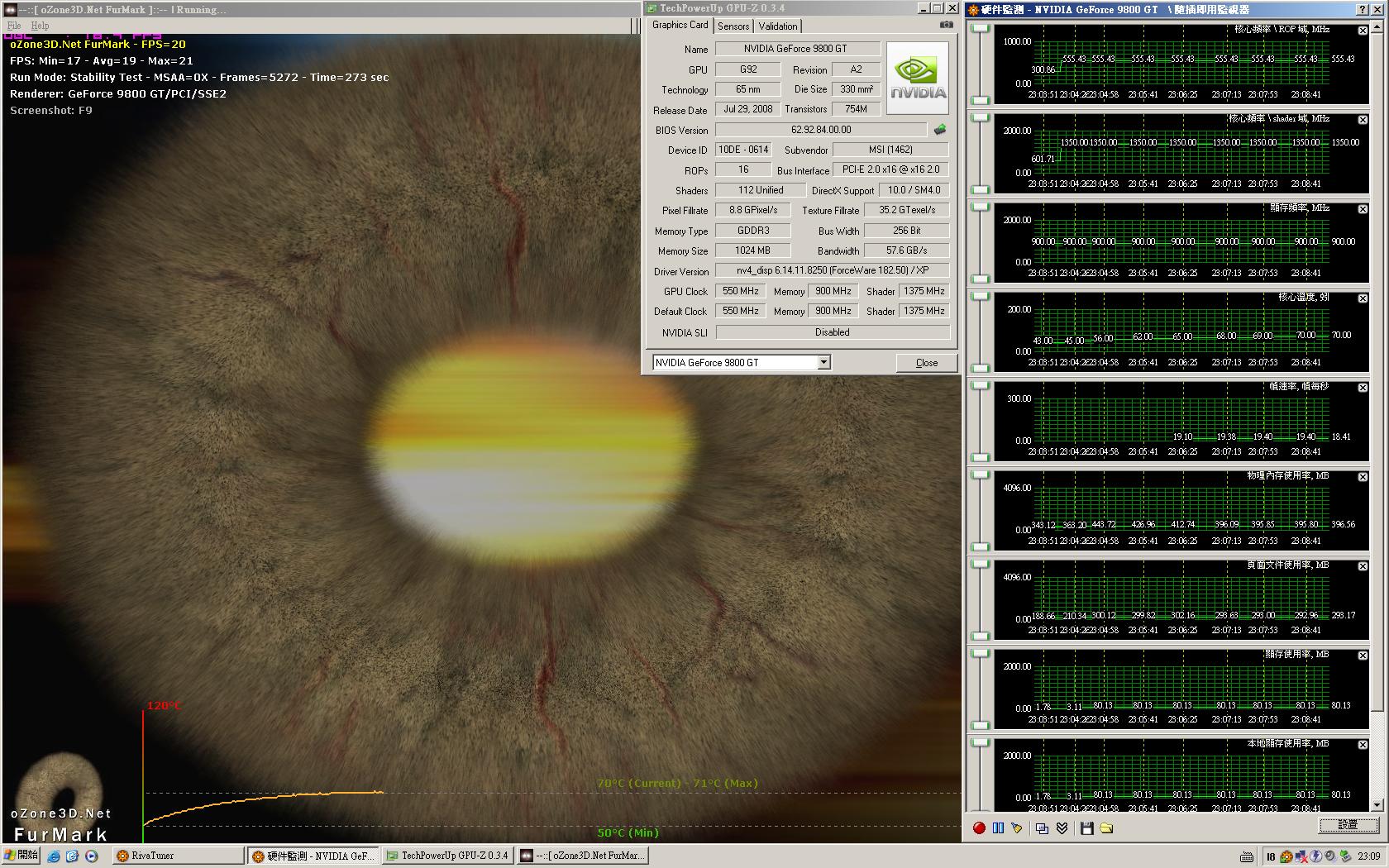The height and width of the screenshot is (868, 1389).
Task: Open the 開始 Start menu
Action: (x=21, y=856)
